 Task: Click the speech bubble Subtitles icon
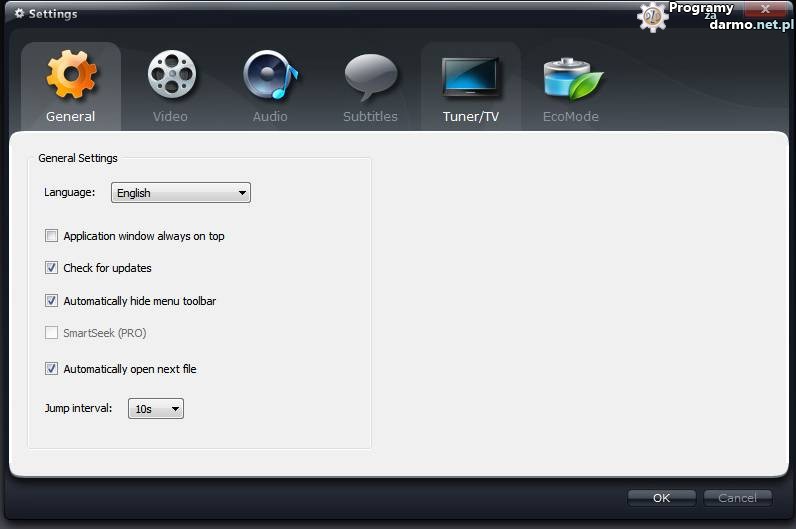370,78
